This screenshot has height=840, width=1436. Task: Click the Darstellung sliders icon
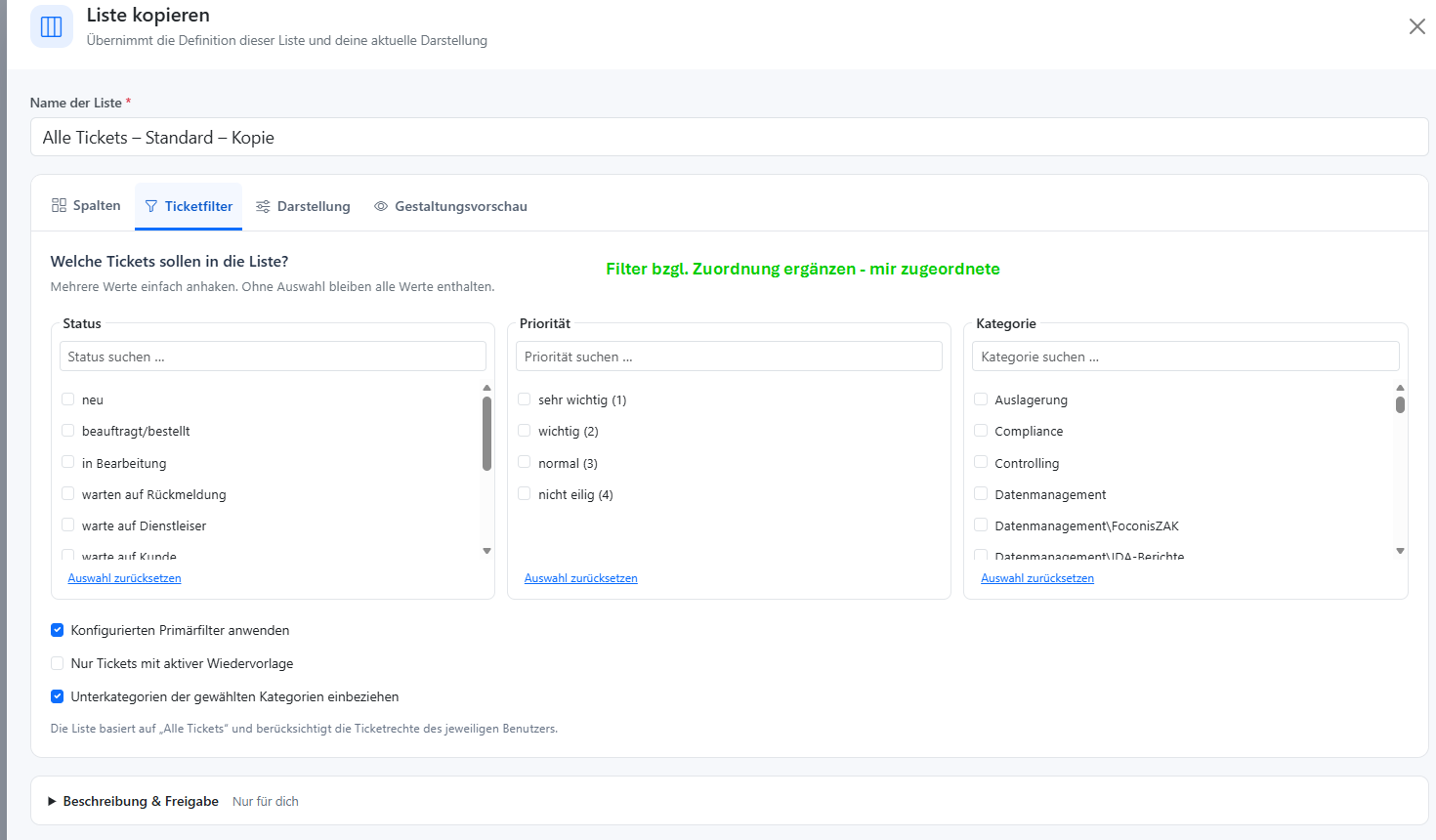263,206
